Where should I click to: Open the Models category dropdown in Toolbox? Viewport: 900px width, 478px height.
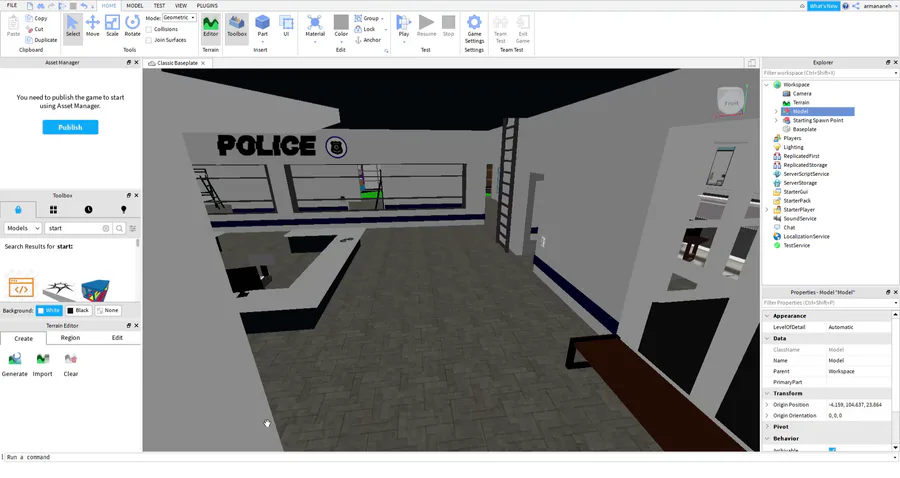point(23,228)
